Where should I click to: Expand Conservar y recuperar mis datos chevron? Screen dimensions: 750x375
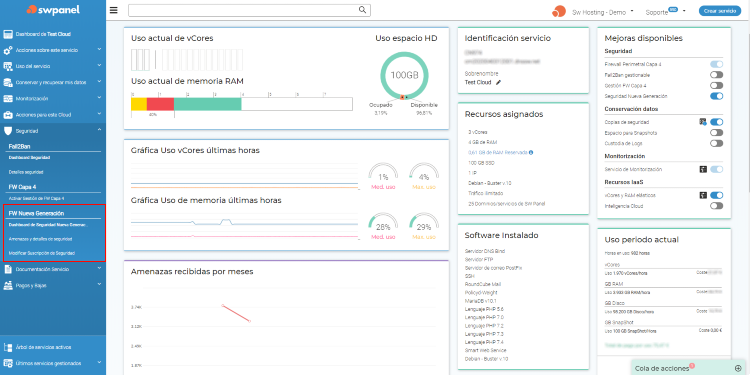99,82
